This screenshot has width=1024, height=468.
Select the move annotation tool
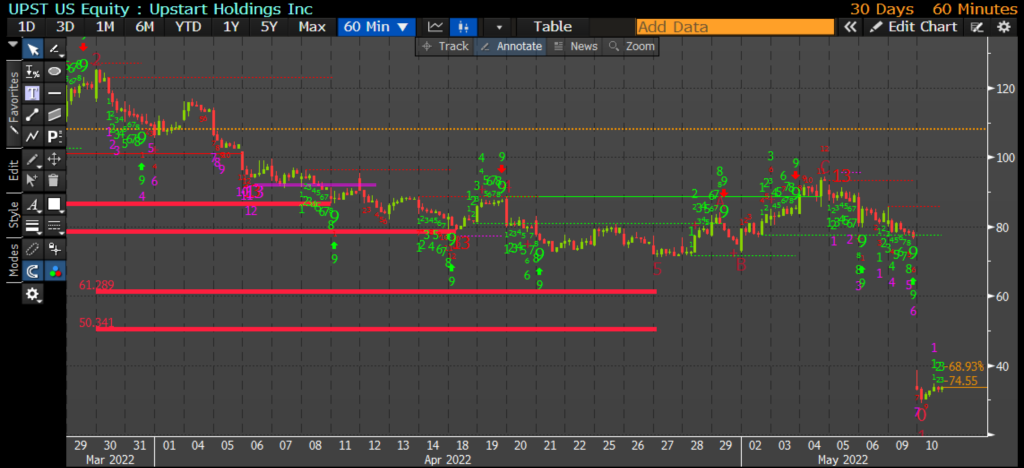click(55, 159)
